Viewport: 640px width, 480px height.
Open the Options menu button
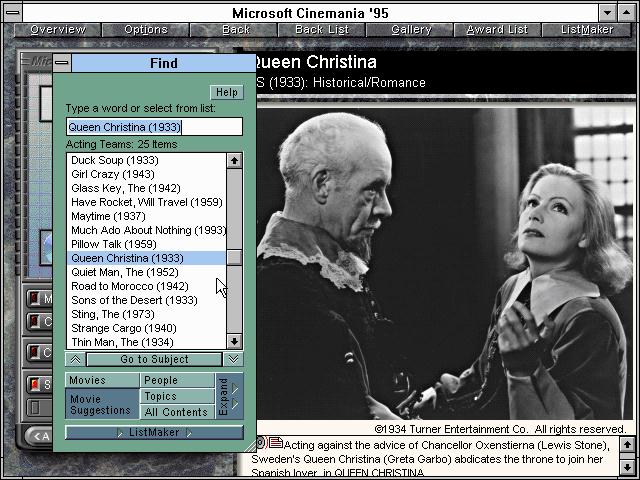(146, 30)
